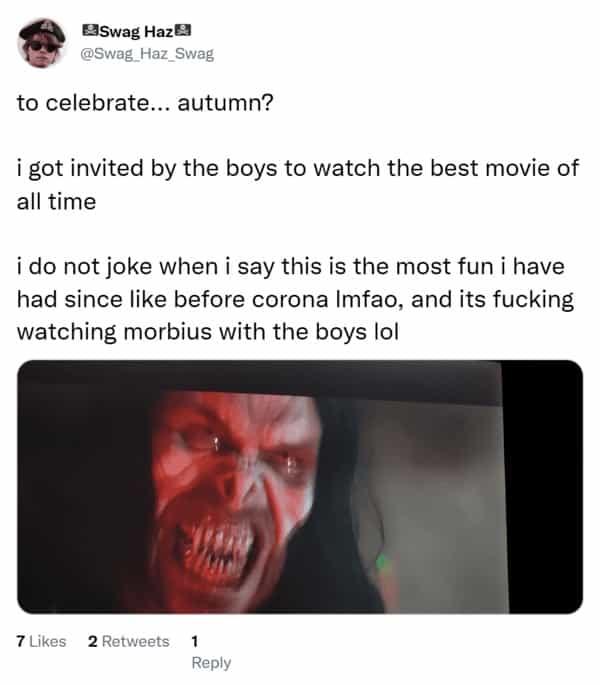Open Swag Haz's profile avatar
The image size is (600, 685).
click(42, 43)
